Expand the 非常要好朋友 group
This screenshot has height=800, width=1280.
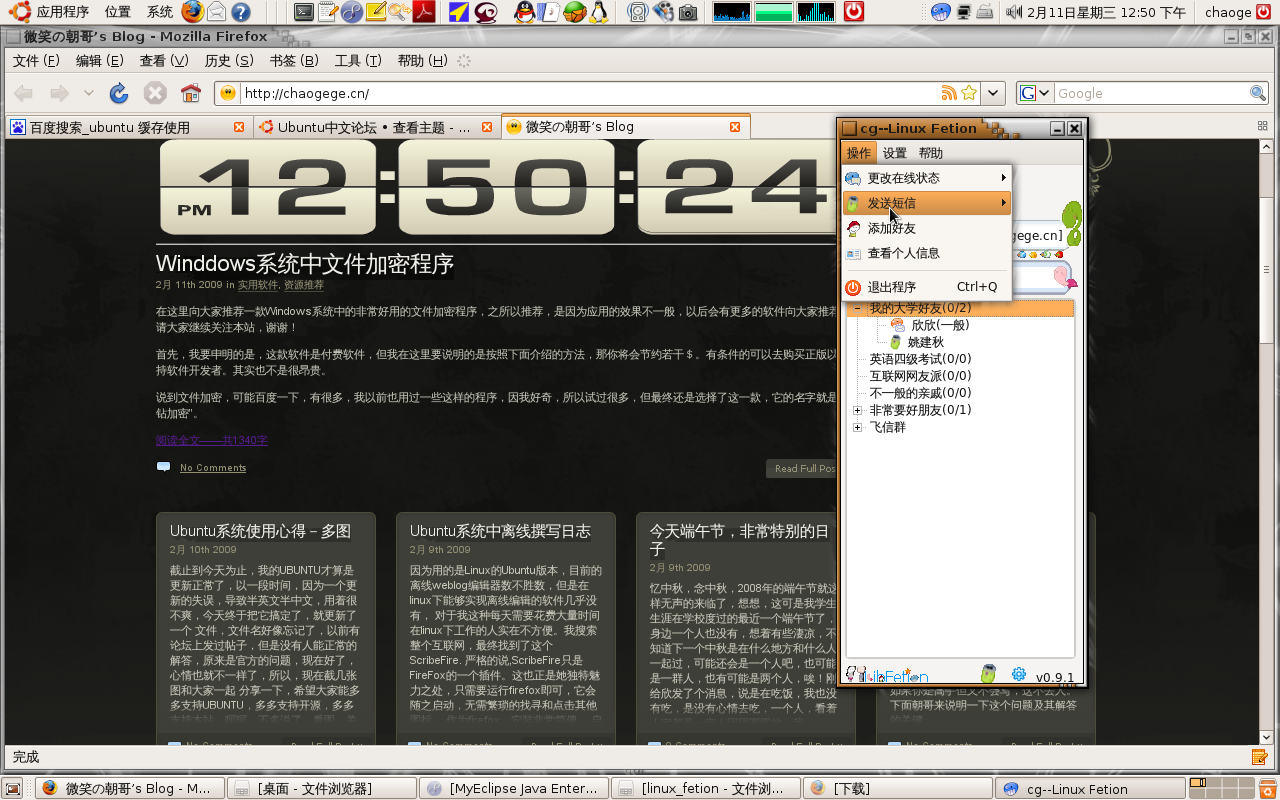click(x=857, y=410)
